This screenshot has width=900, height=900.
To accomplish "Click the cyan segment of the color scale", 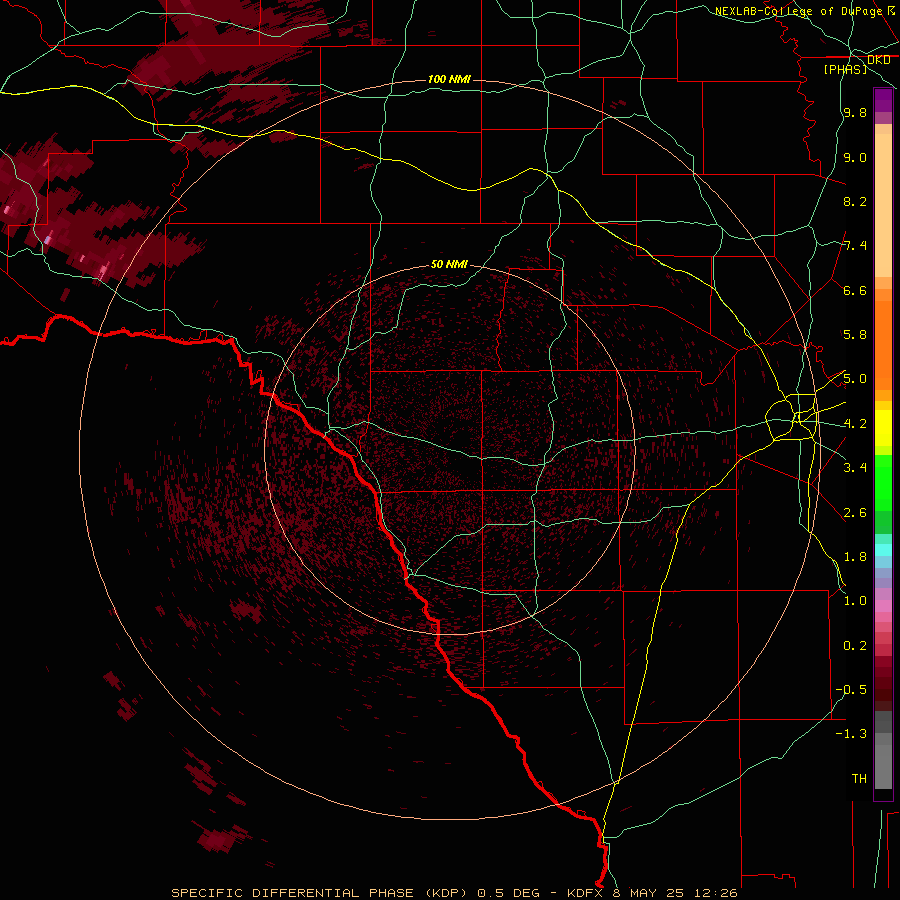I will click(x=883, y=550).
